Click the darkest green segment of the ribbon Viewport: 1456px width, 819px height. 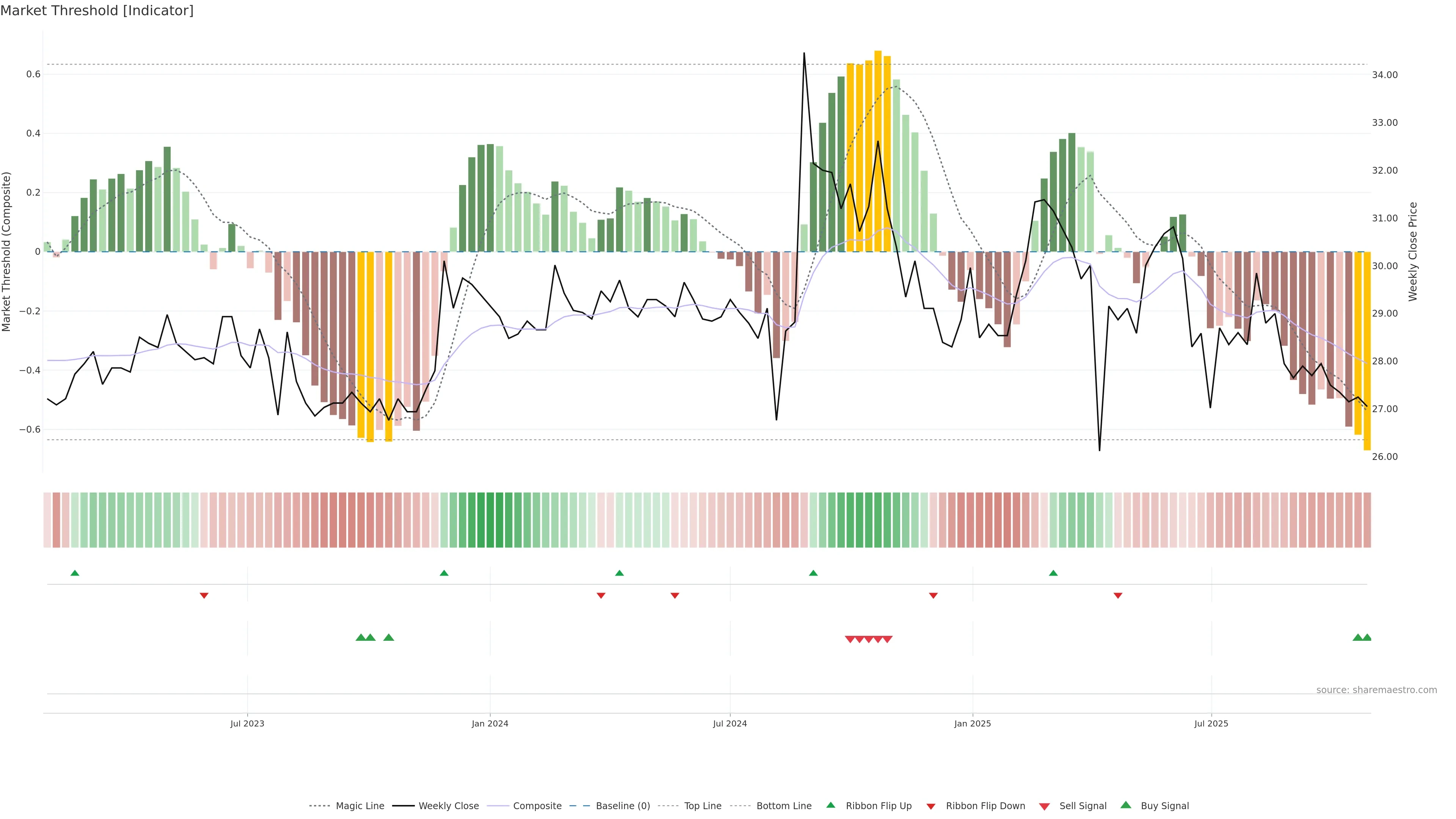pos(490,520)
